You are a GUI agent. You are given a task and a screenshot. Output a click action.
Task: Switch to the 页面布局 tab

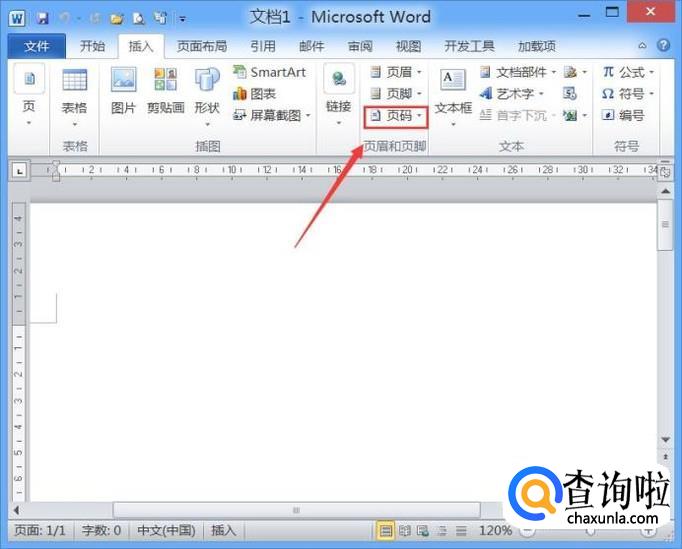point(202,46)
